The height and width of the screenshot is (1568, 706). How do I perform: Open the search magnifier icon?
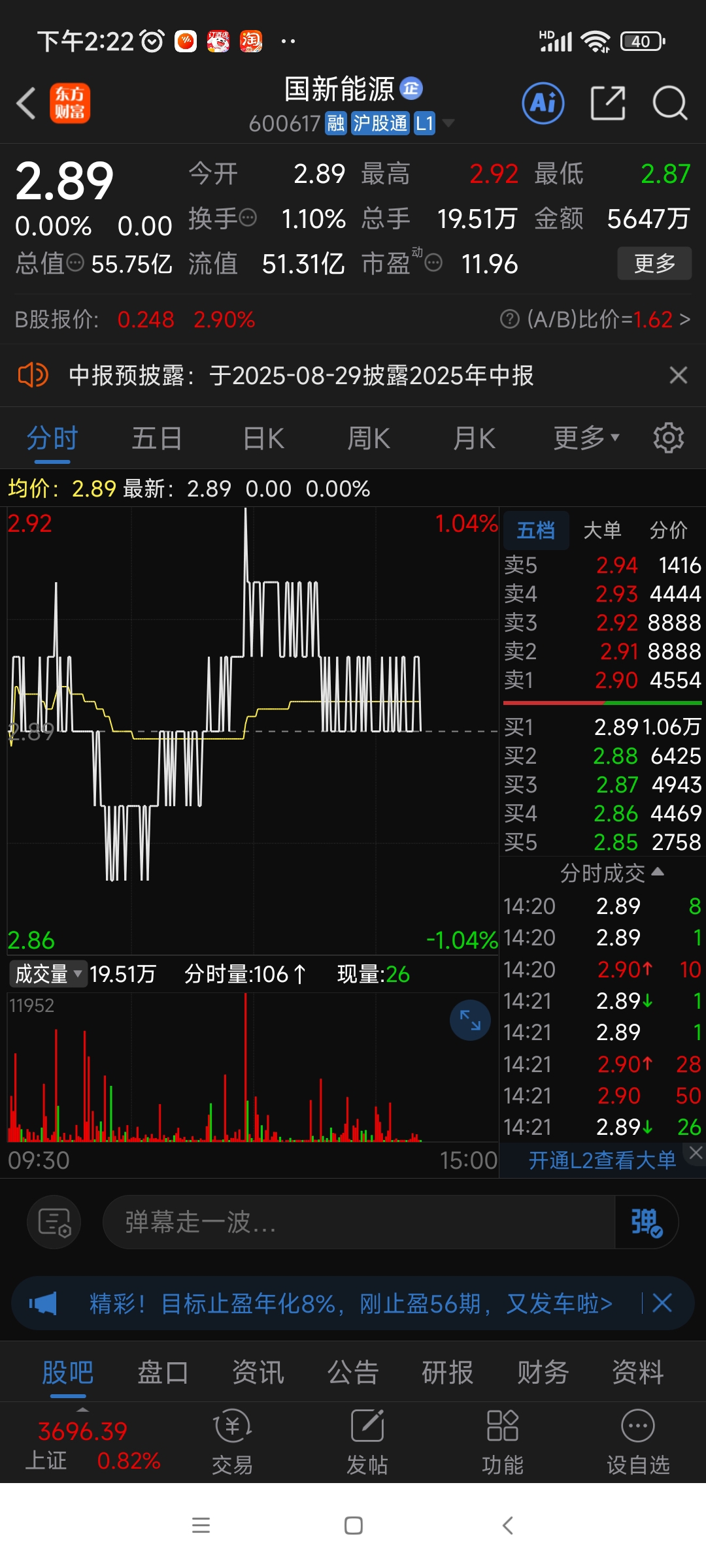coord(670,103)
